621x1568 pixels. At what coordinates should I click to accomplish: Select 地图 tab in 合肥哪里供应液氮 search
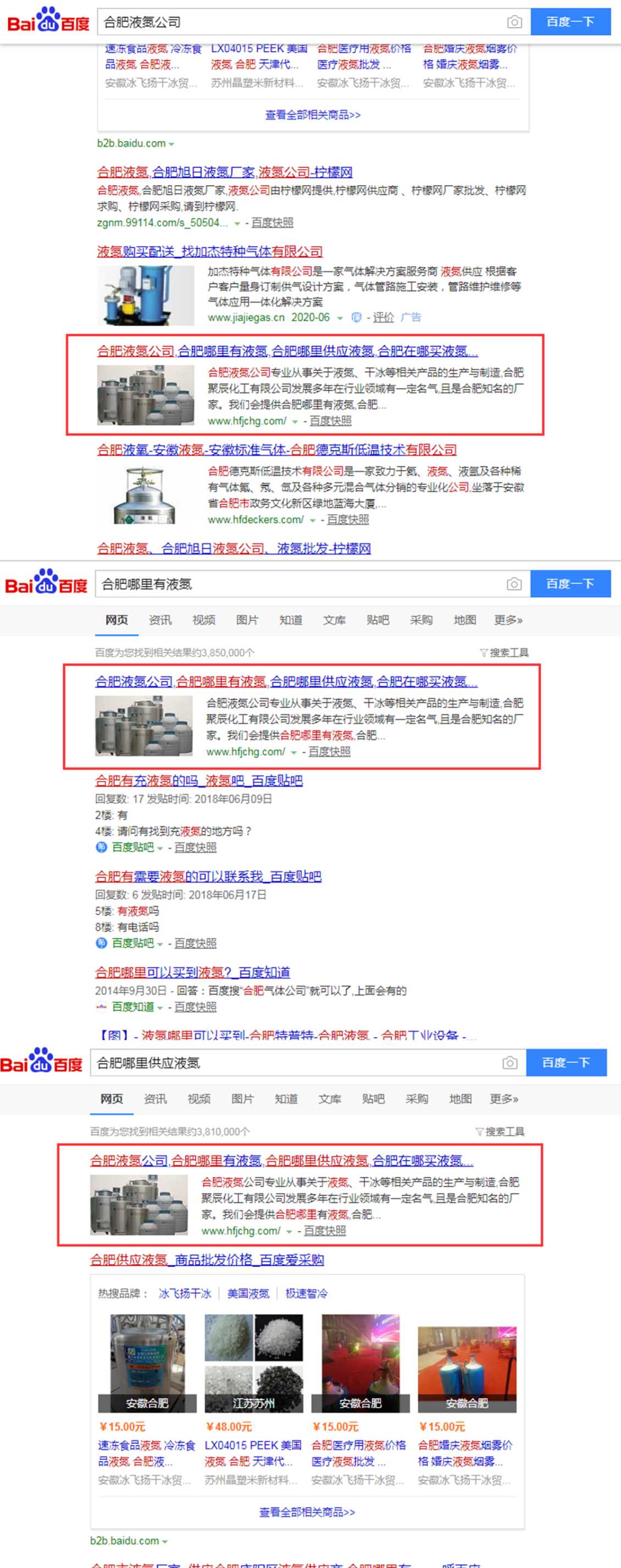coord(461,1098)
